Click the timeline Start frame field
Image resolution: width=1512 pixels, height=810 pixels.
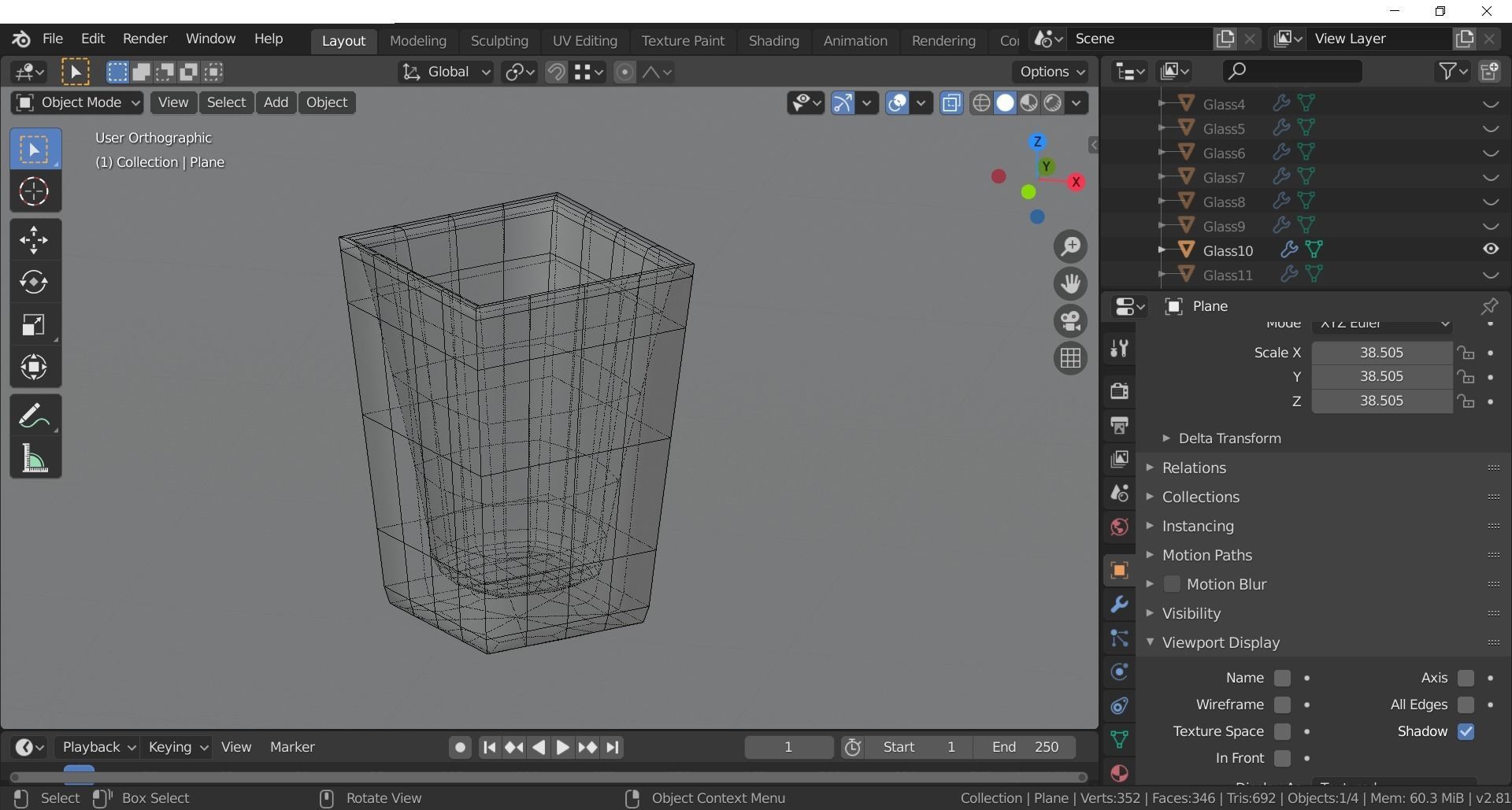click(x=918, y=747)
